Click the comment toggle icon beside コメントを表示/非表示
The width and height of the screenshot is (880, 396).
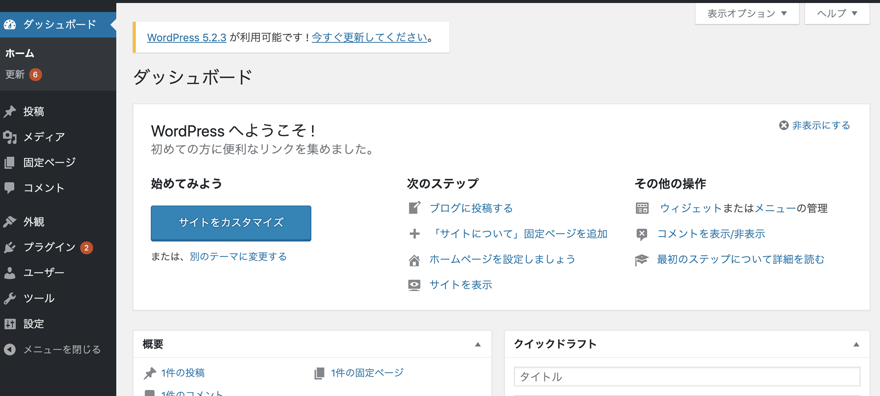(642, 234)
